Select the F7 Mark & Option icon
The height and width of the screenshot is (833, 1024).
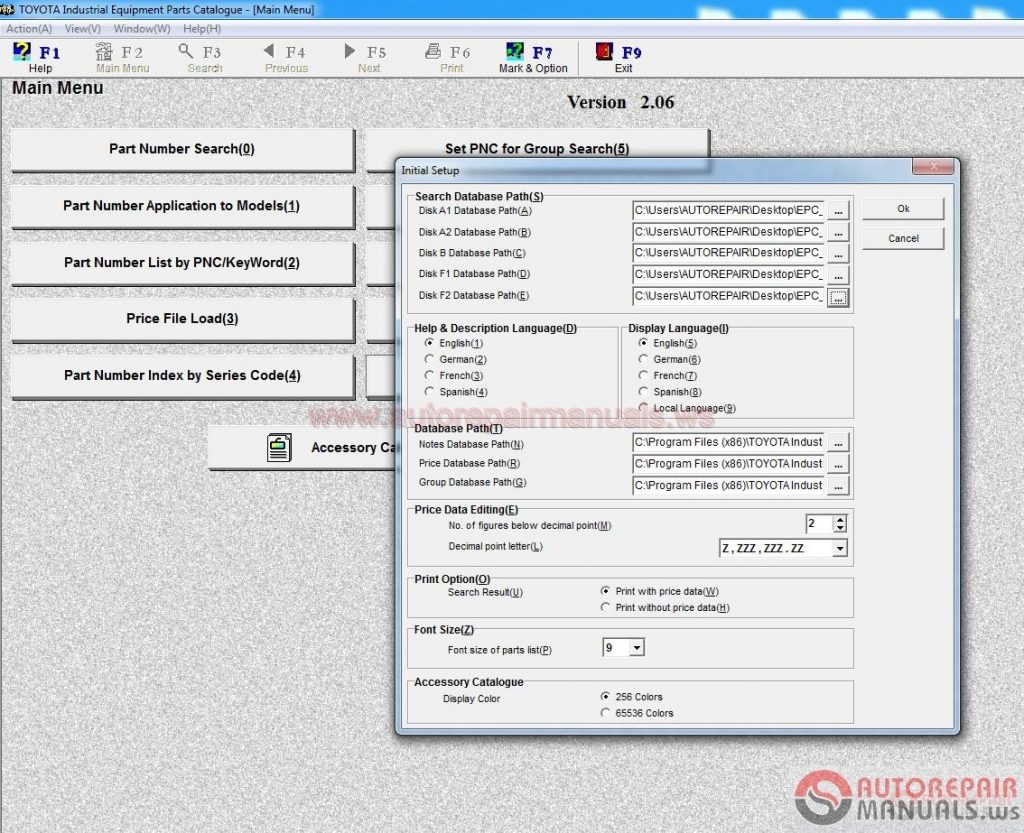tap(530, 55)
